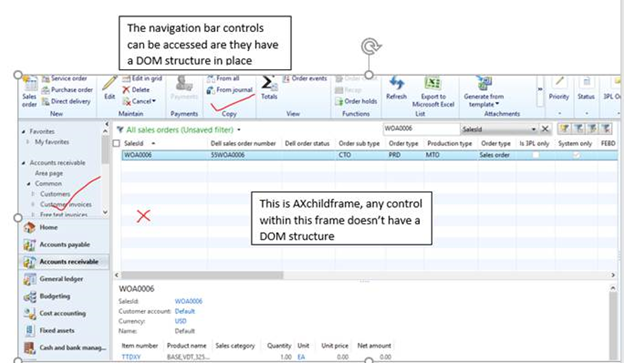Expand My favorites node
The image size is (624, 363).
tap(27, 142)
